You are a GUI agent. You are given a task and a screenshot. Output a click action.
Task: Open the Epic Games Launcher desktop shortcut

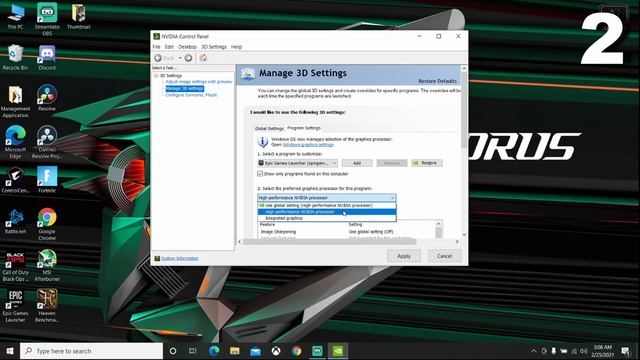[x=16, y=306]
